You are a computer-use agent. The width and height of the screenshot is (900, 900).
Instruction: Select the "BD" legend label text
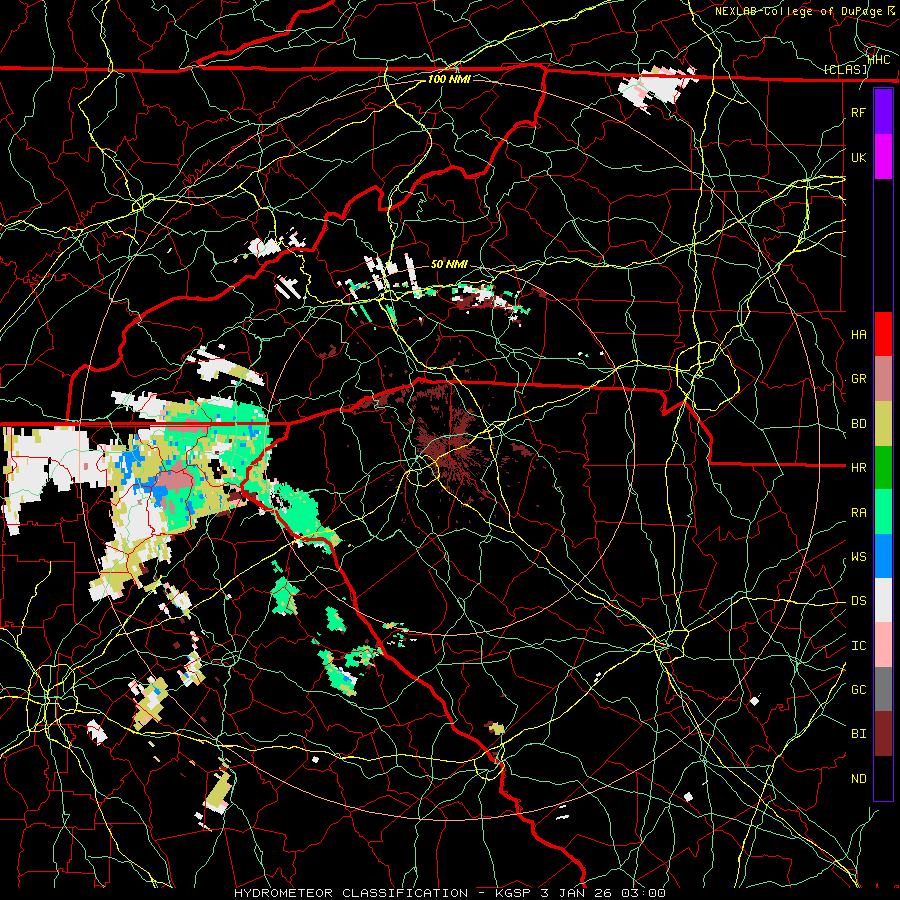859,424
